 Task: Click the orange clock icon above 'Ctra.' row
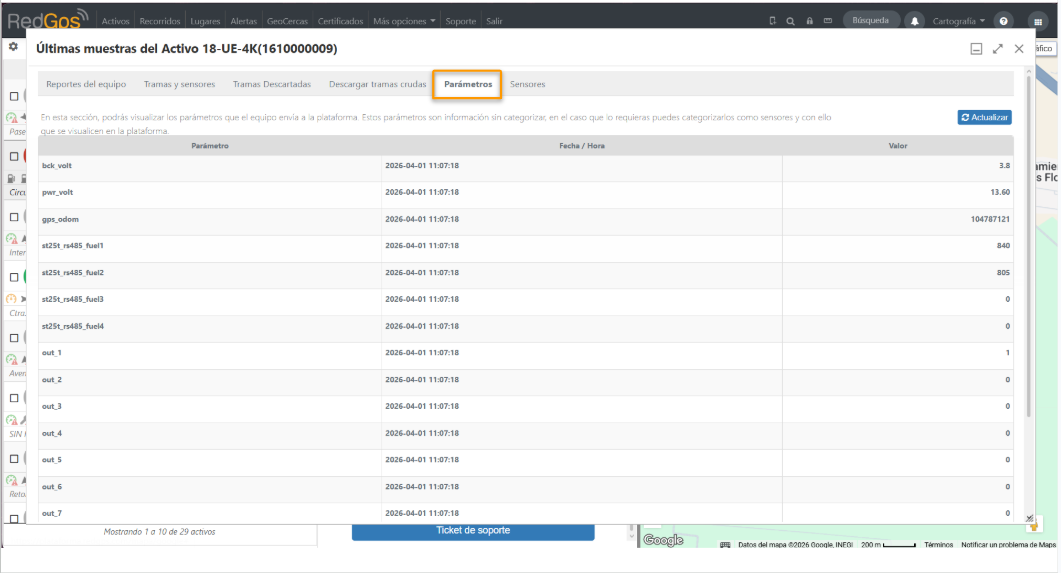tap(11, 298)
